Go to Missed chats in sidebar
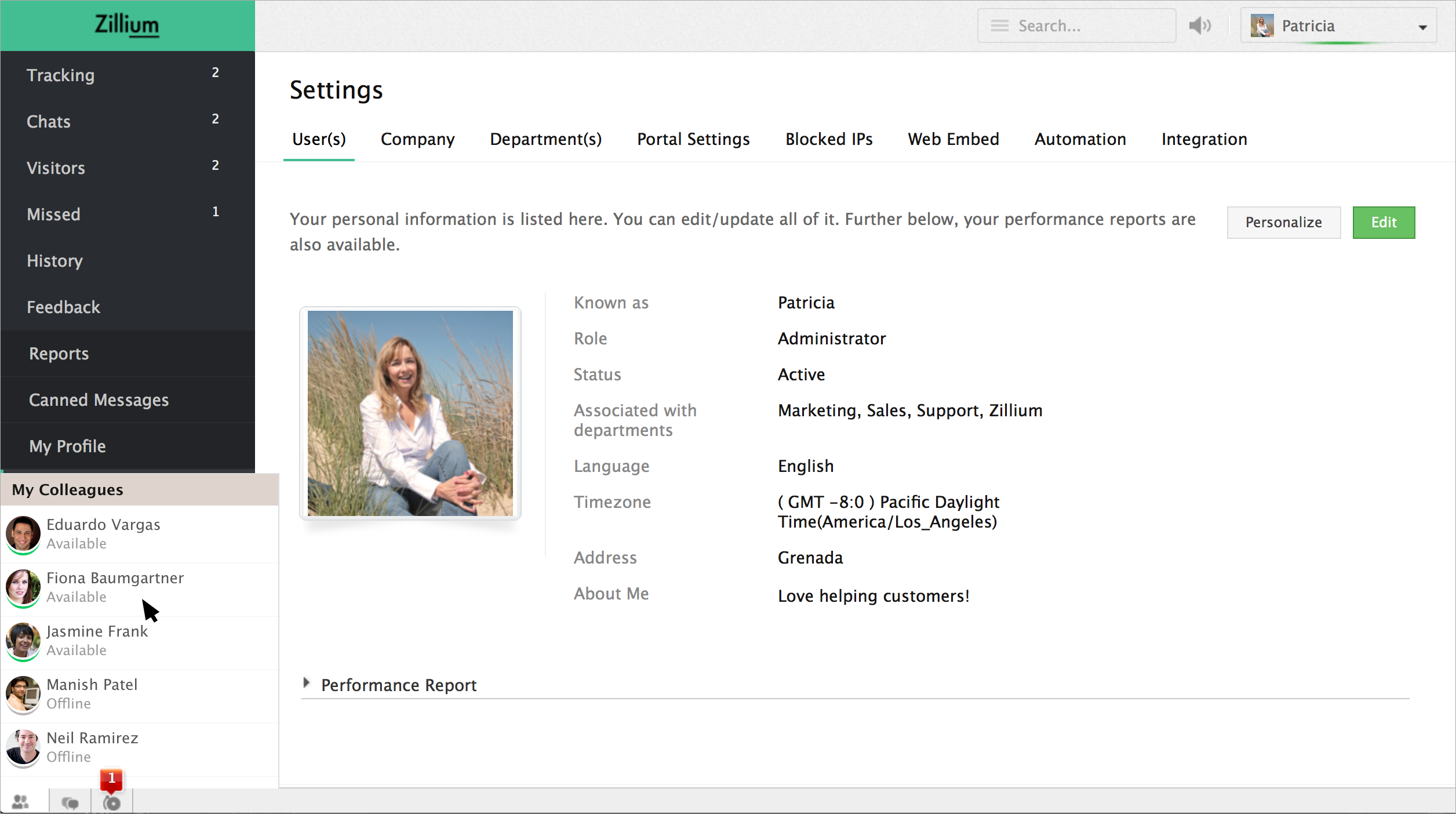Viewport: 1456px width, 814px height. pos(53,215)
